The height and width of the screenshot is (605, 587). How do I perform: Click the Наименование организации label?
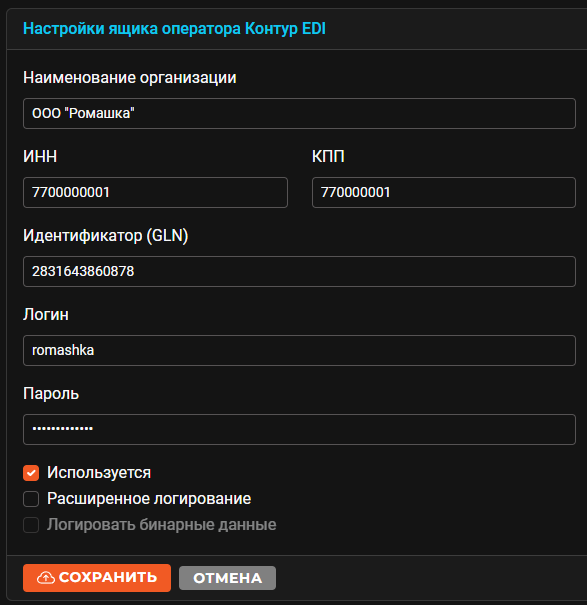(x=130, y=78)
